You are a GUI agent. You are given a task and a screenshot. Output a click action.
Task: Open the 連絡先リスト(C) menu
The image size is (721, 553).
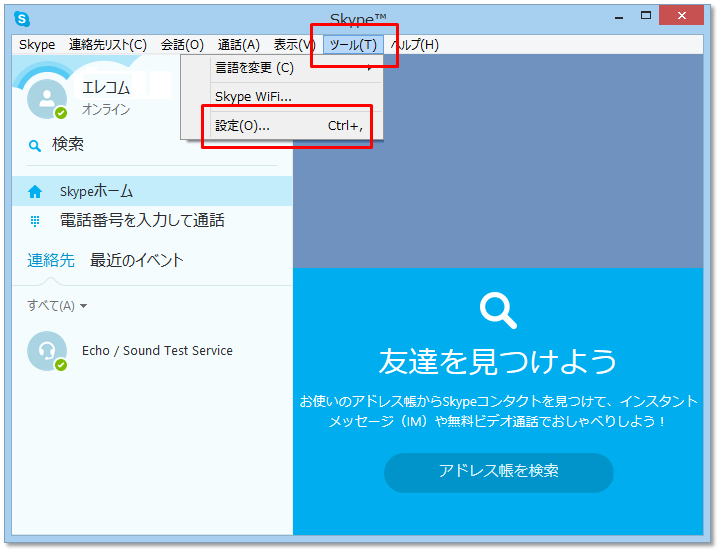pos(108,45)
